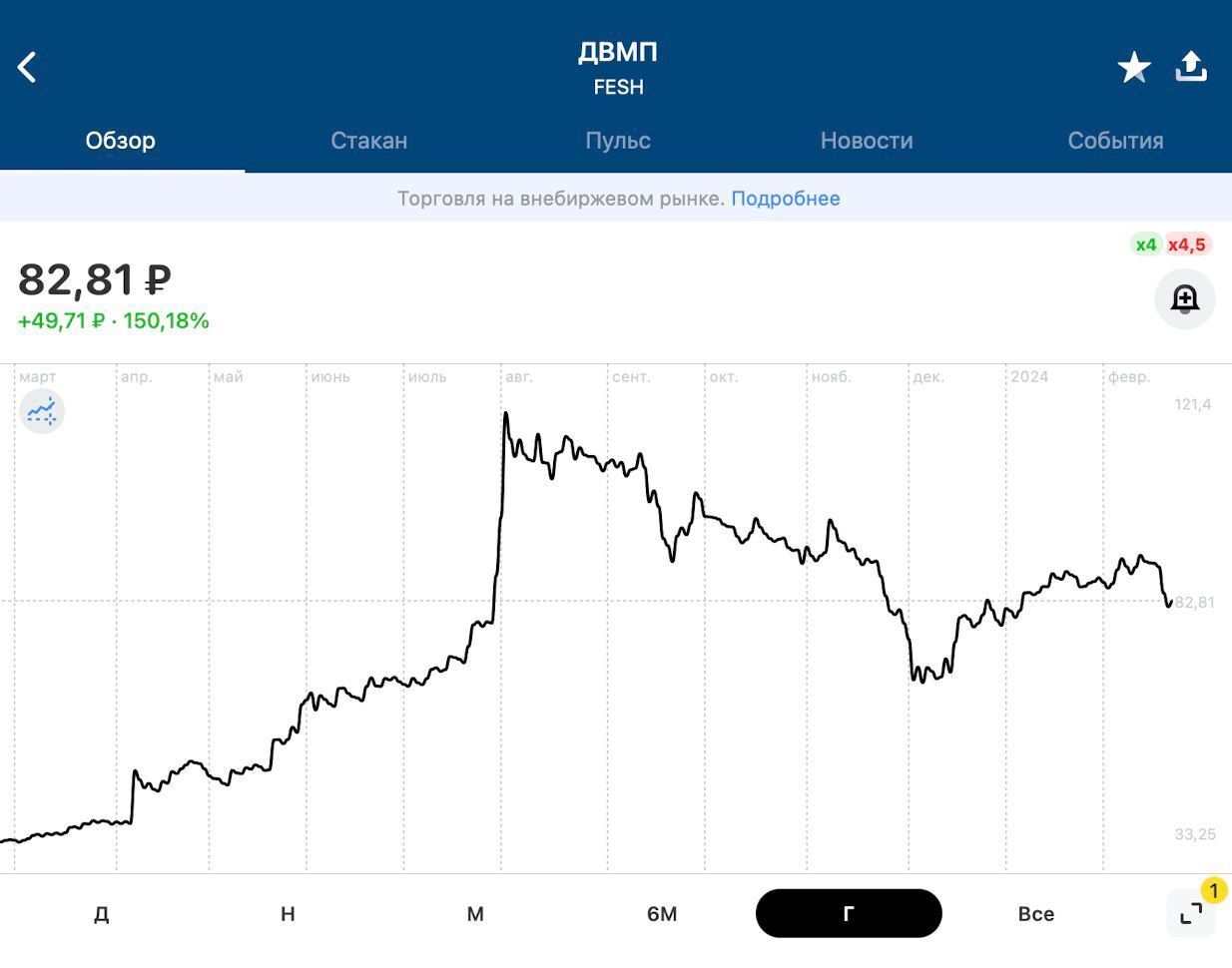The height and width of the screenshot is (968, 1232).
Task: Select the Обзор tab
Action: click(x=120, y=141)
